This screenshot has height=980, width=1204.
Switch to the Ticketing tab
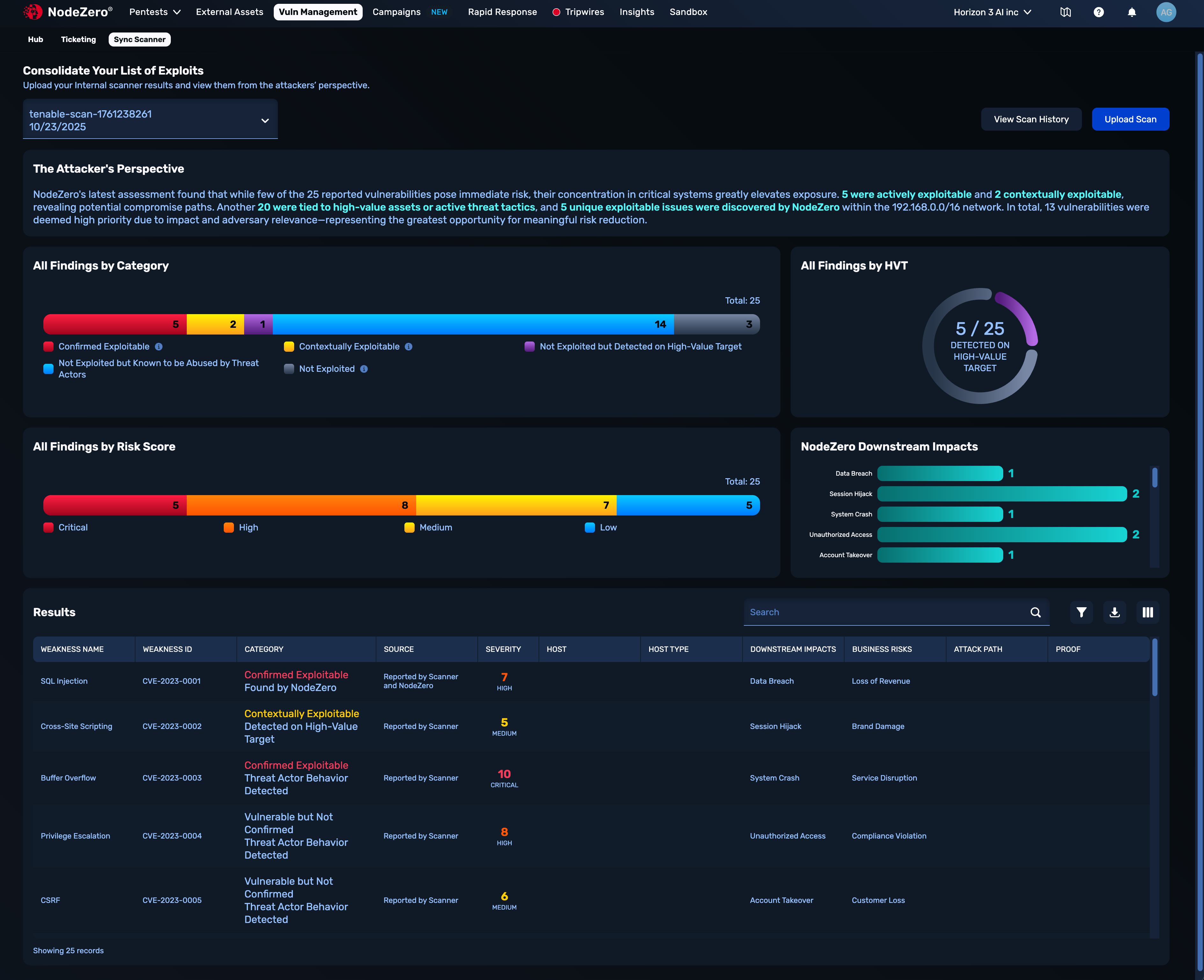click(78, 40)
